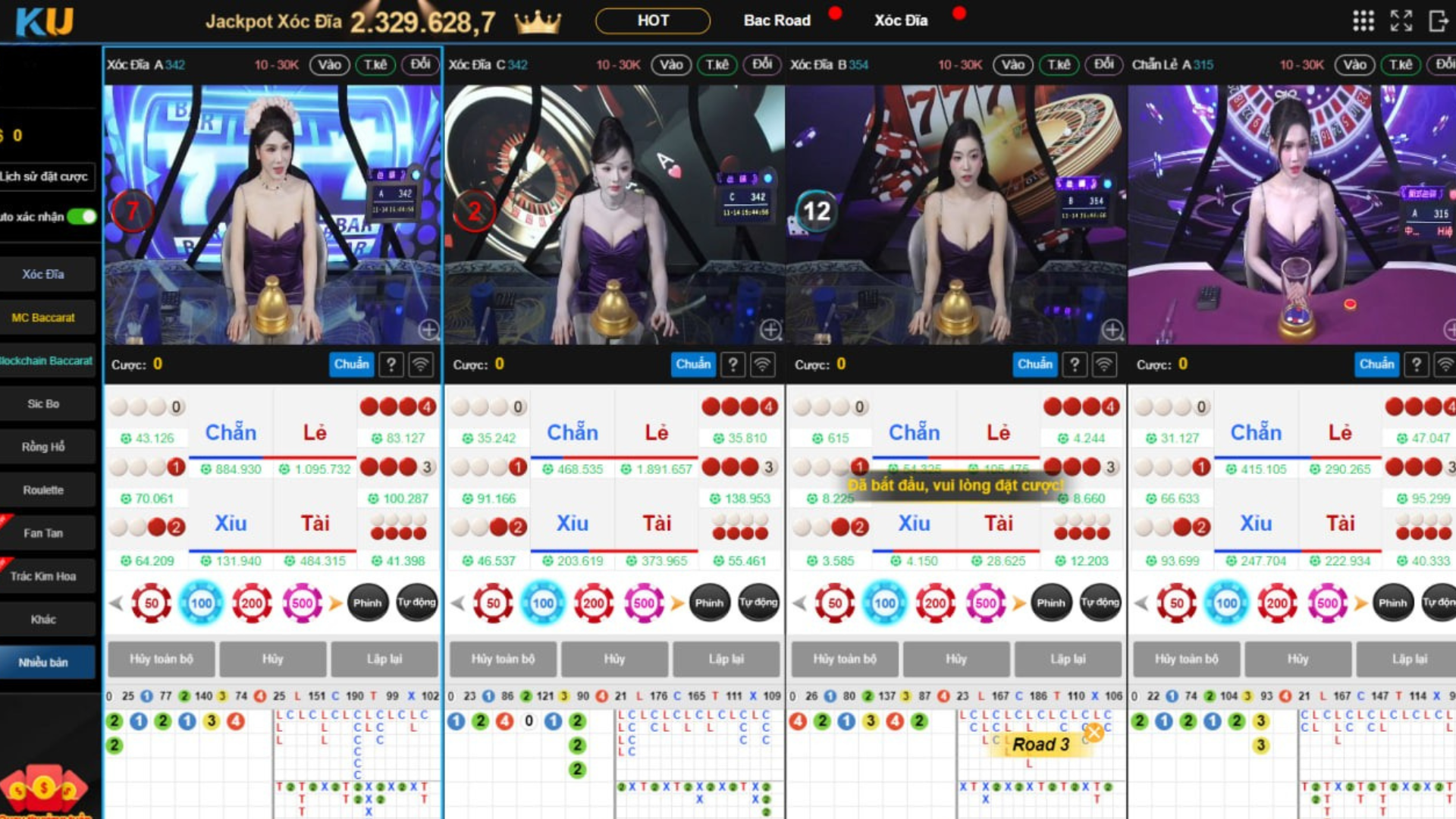This screenshot has width=1456, height=819.
Task: Select the 500 chip in Xóc Đĩa A
Action: pos(302,603)
